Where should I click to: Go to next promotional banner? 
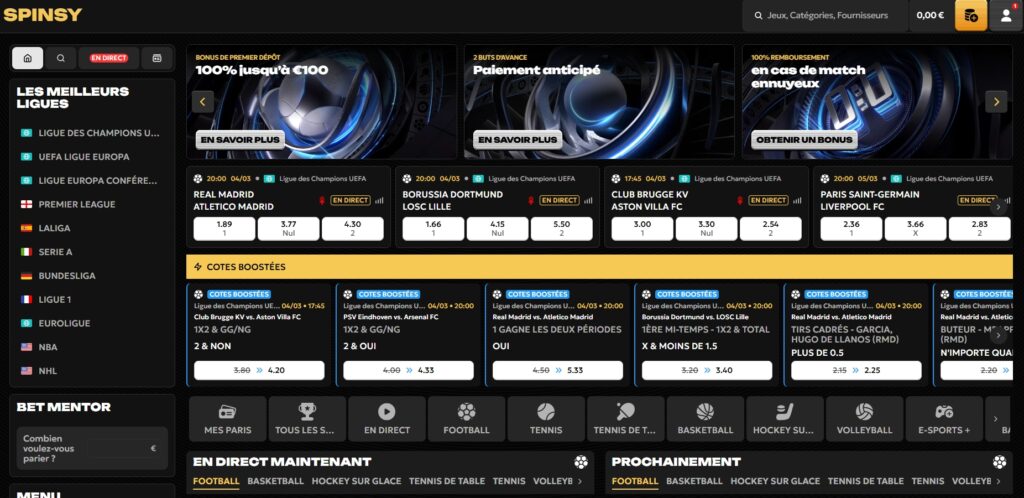[x=995, y=101]
